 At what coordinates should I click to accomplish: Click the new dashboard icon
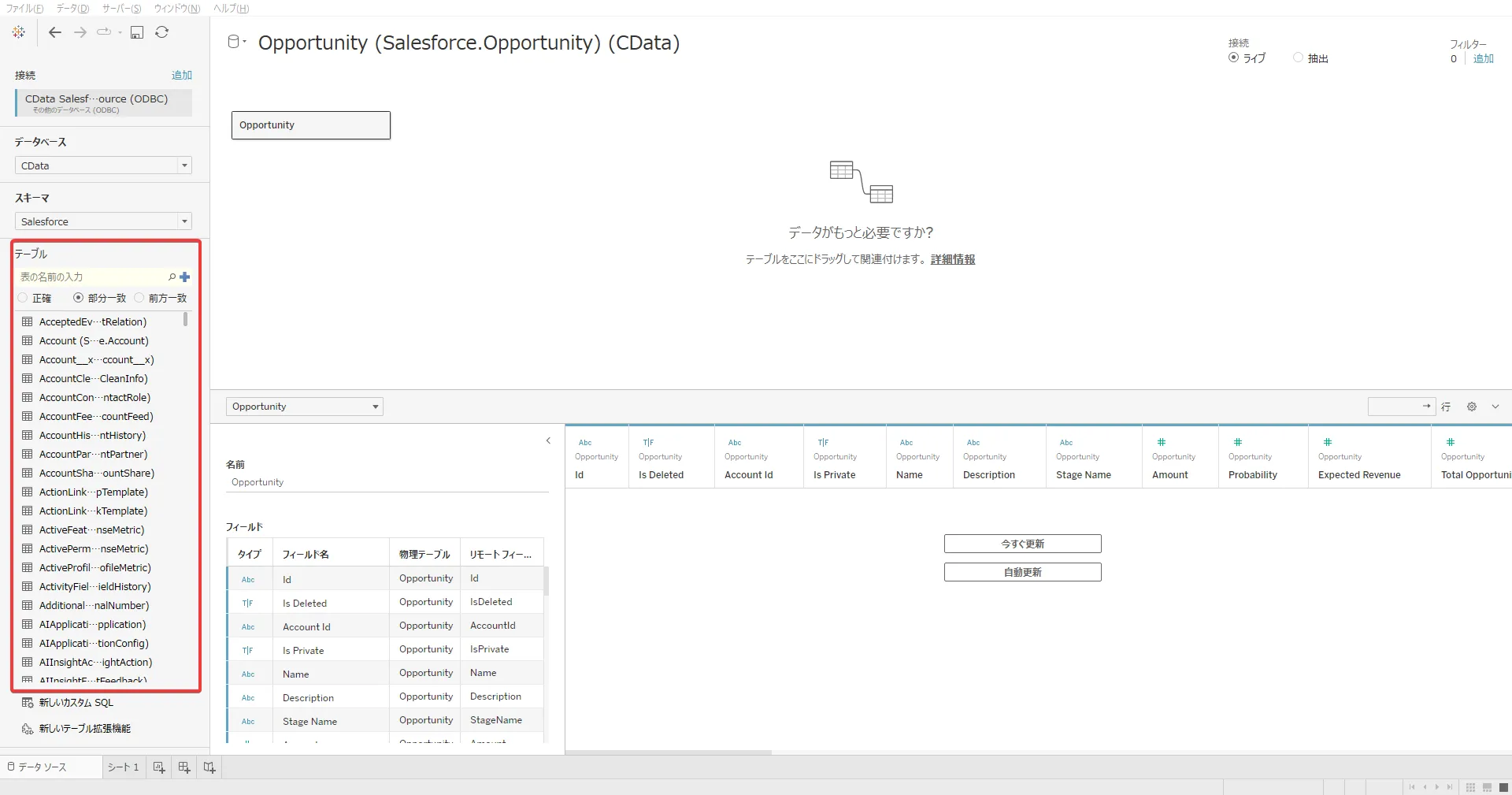[x=184, y=767]
